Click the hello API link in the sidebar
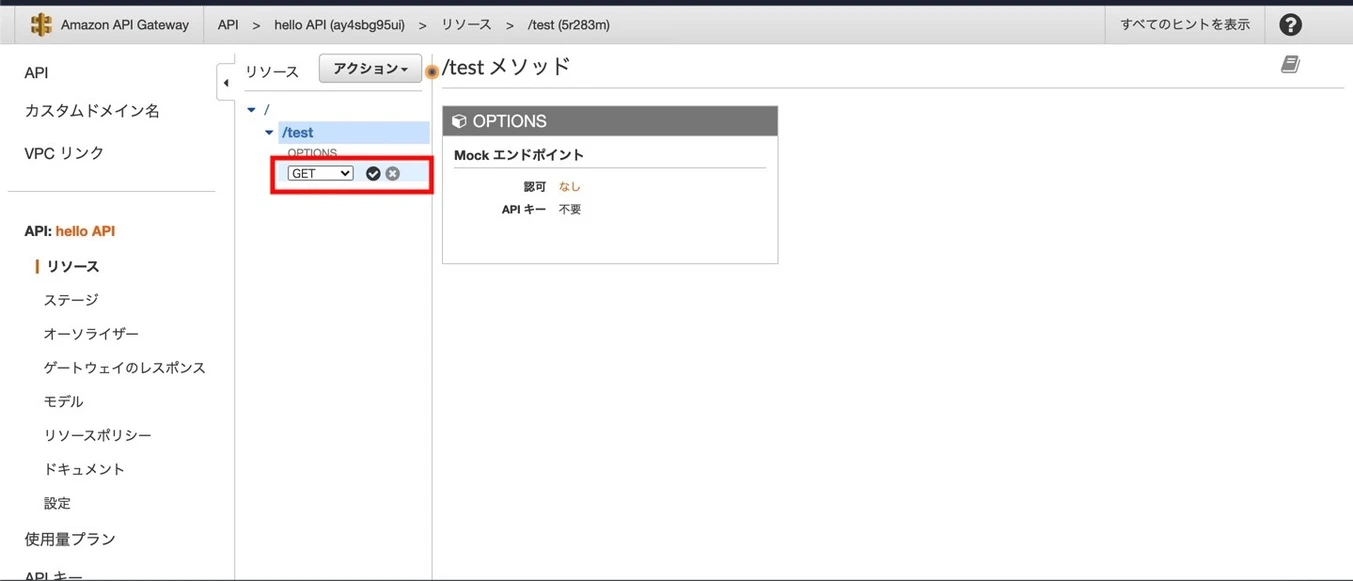 click(85, 231)
